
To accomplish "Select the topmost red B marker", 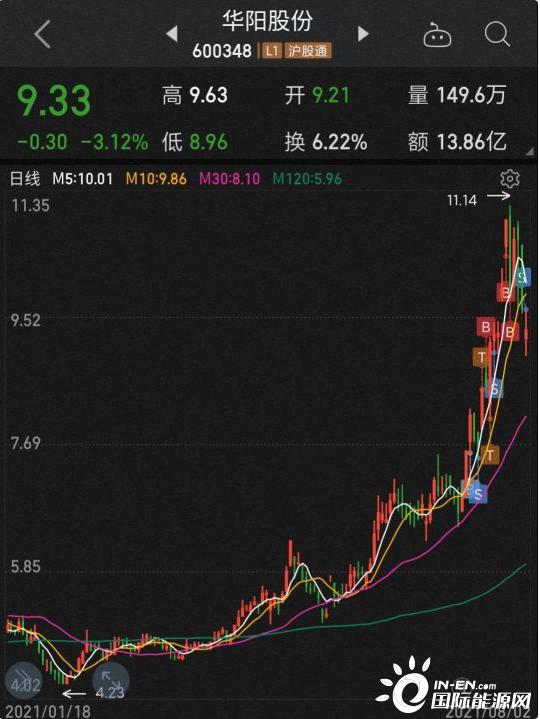I will [x=506, y=292].
